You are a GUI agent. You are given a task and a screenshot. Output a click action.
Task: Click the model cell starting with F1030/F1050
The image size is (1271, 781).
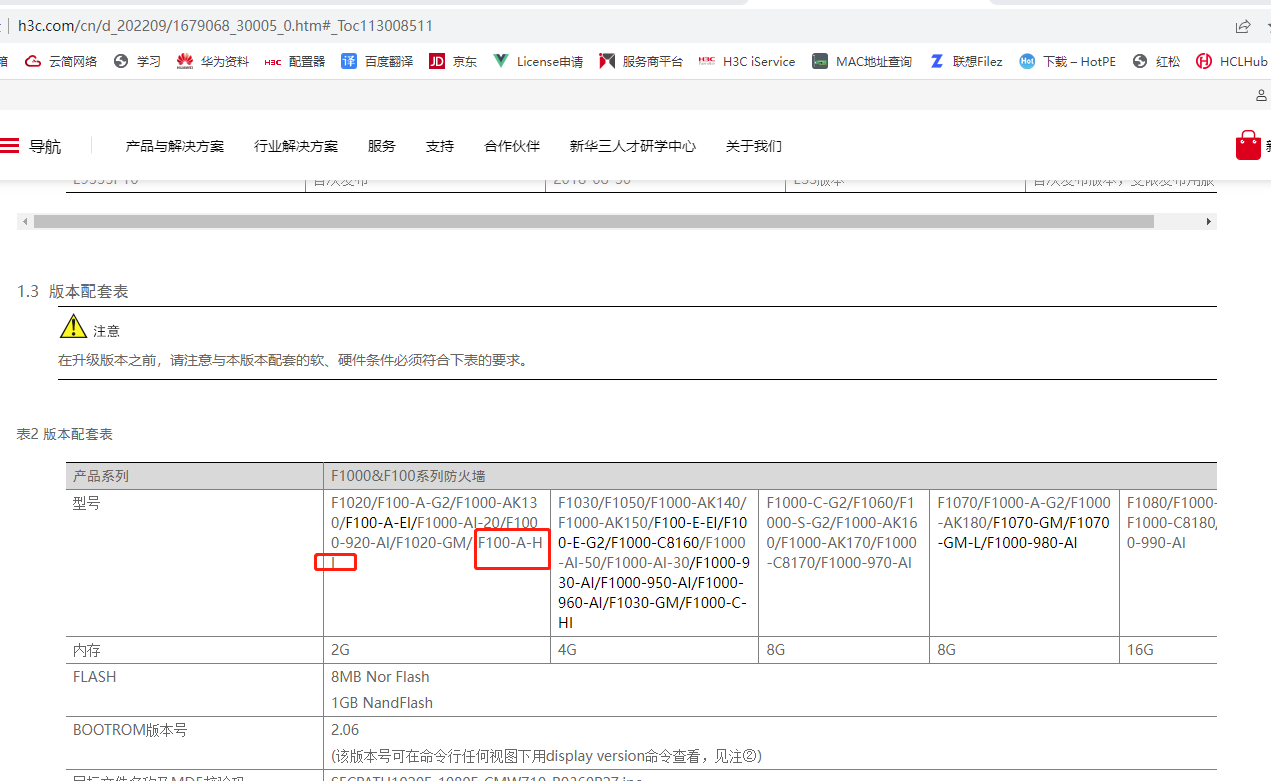[654, 562]
